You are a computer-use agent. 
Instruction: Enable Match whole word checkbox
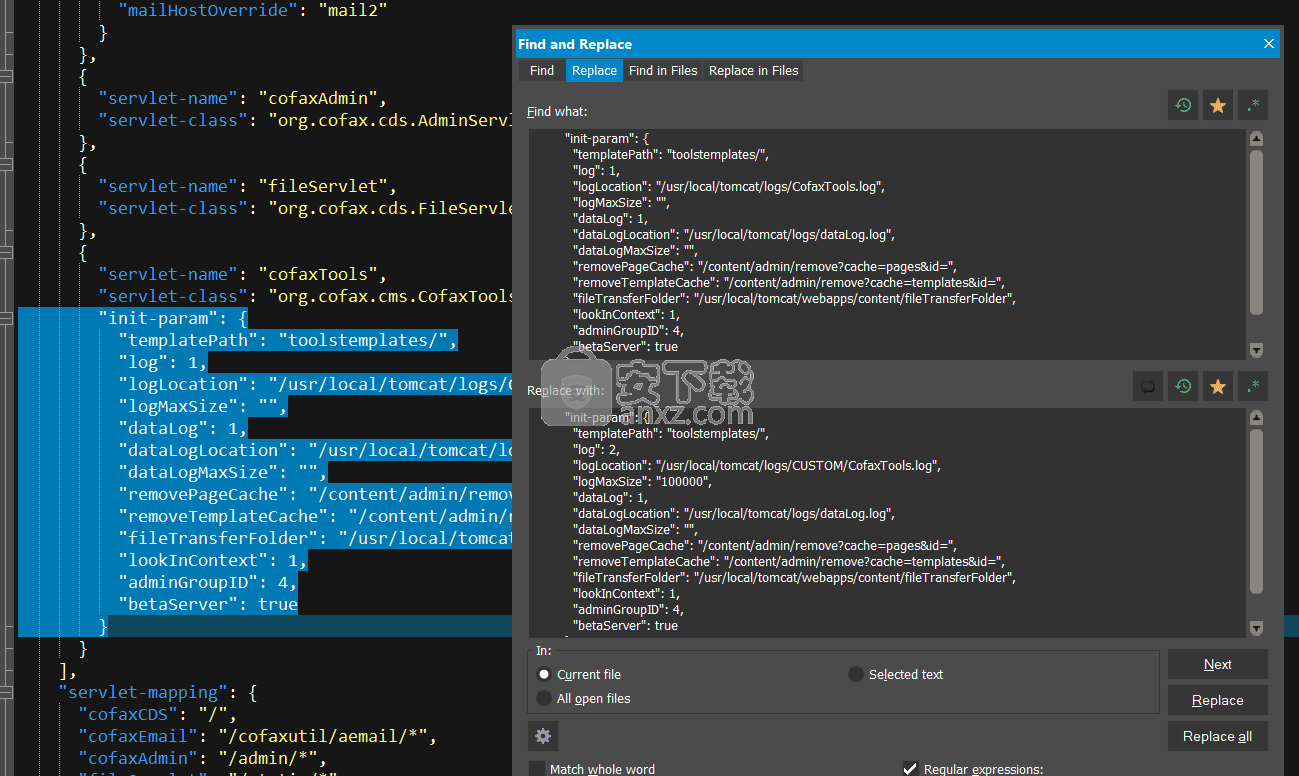click(x=537, y=769)
